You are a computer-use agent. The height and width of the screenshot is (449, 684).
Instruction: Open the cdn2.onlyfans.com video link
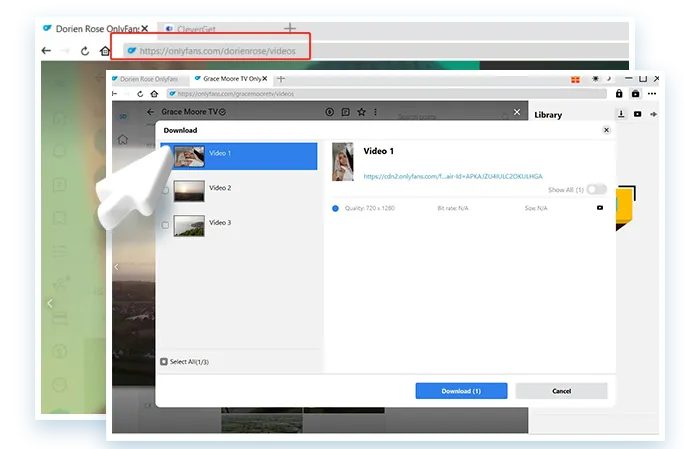pos(453,176)
